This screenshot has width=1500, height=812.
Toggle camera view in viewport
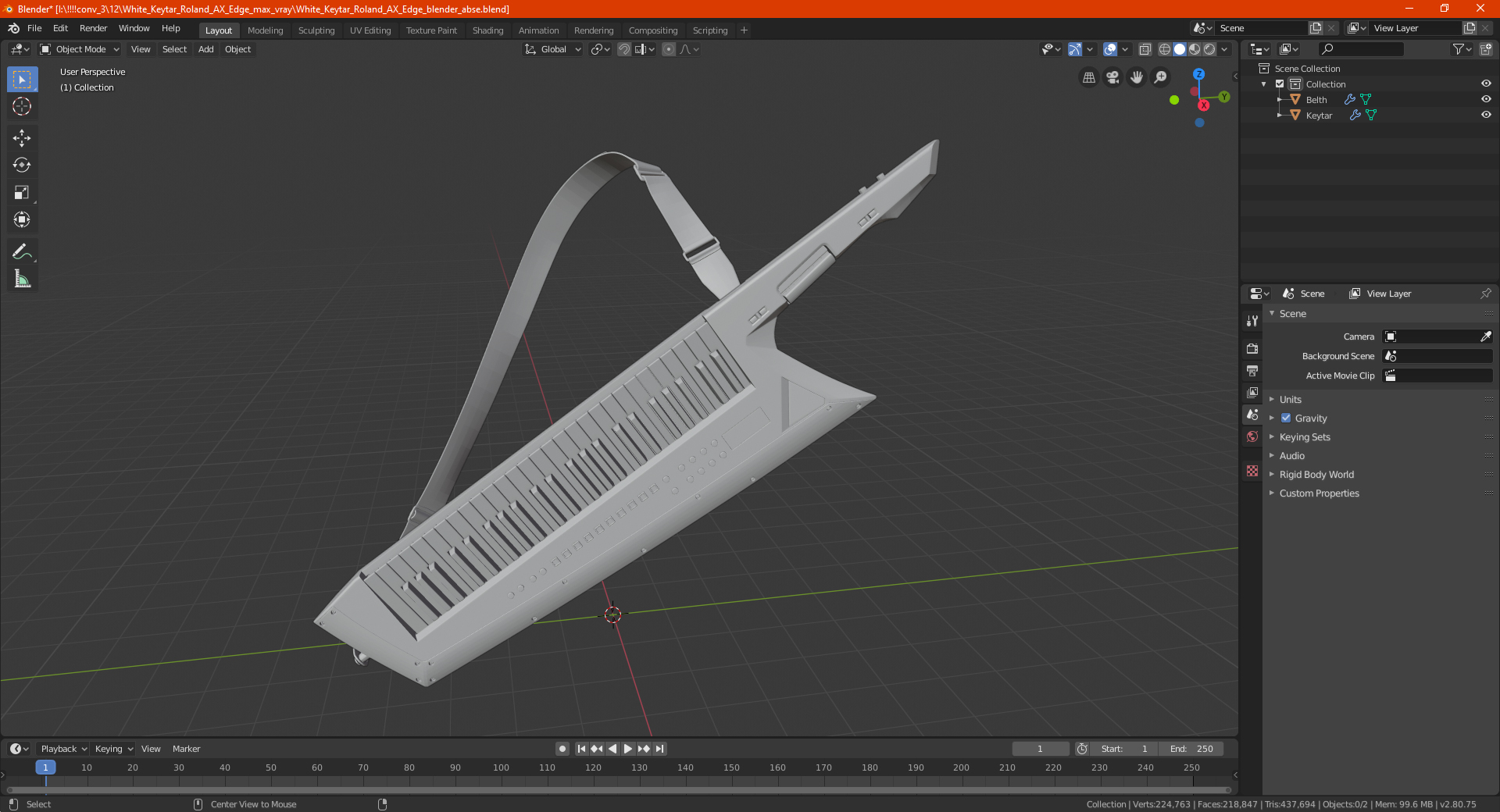(1112, 77)
